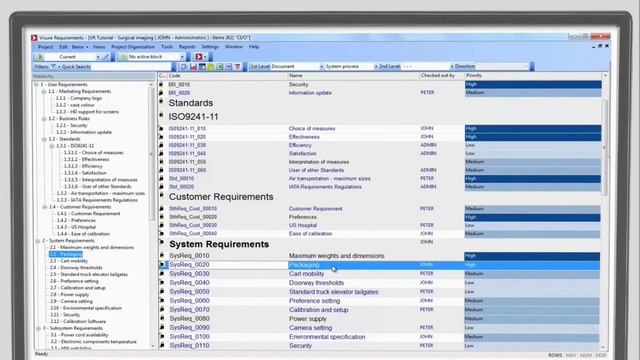Click the lock icon on row ISO9241-11_010

[161, 129]
